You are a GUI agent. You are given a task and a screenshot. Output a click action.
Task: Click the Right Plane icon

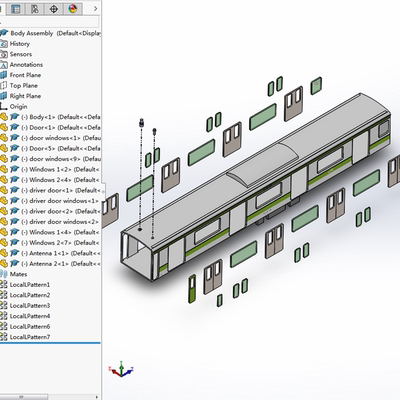click(x=4, y=96)
